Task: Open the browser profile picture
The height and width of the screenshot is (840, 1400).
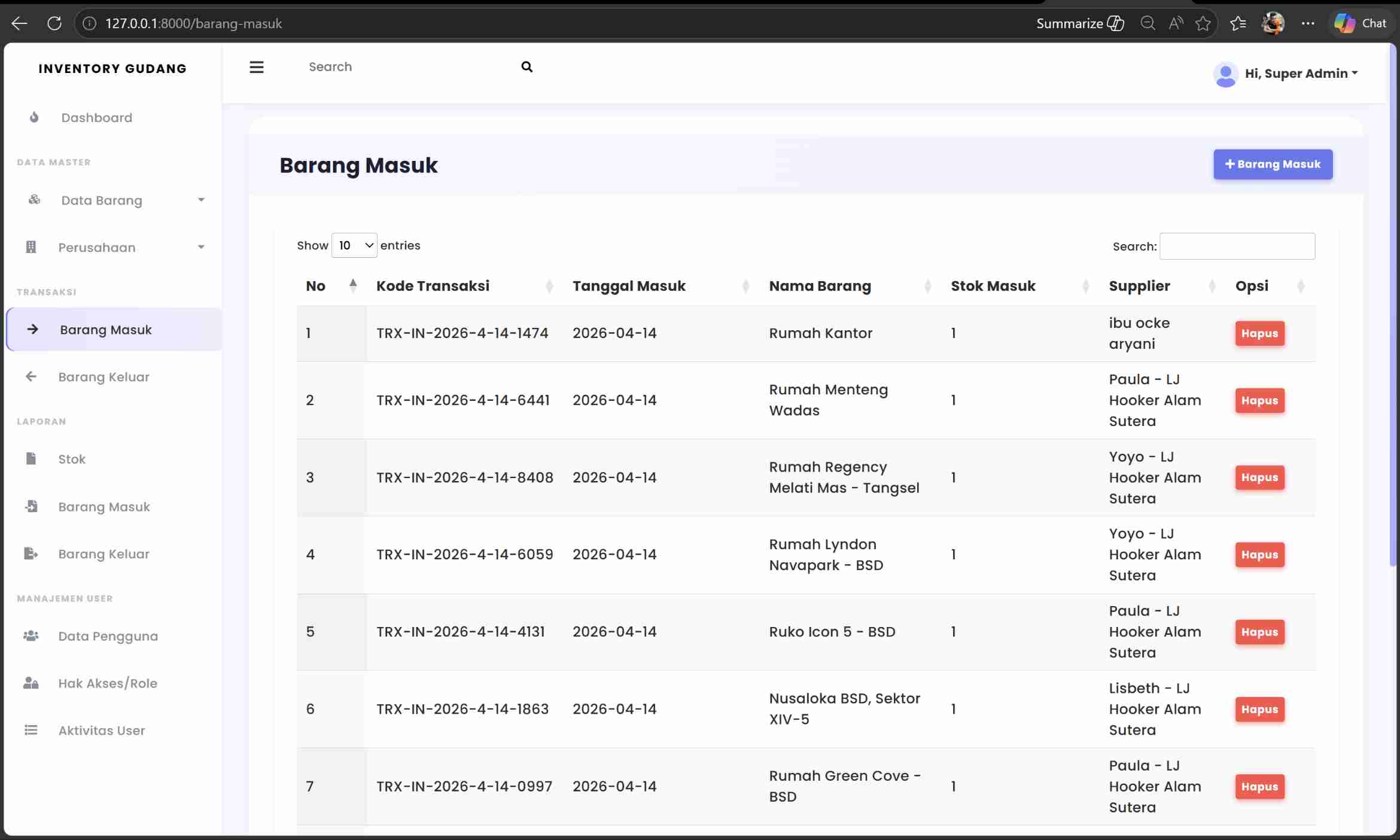Action: (x=1273, y=23)
